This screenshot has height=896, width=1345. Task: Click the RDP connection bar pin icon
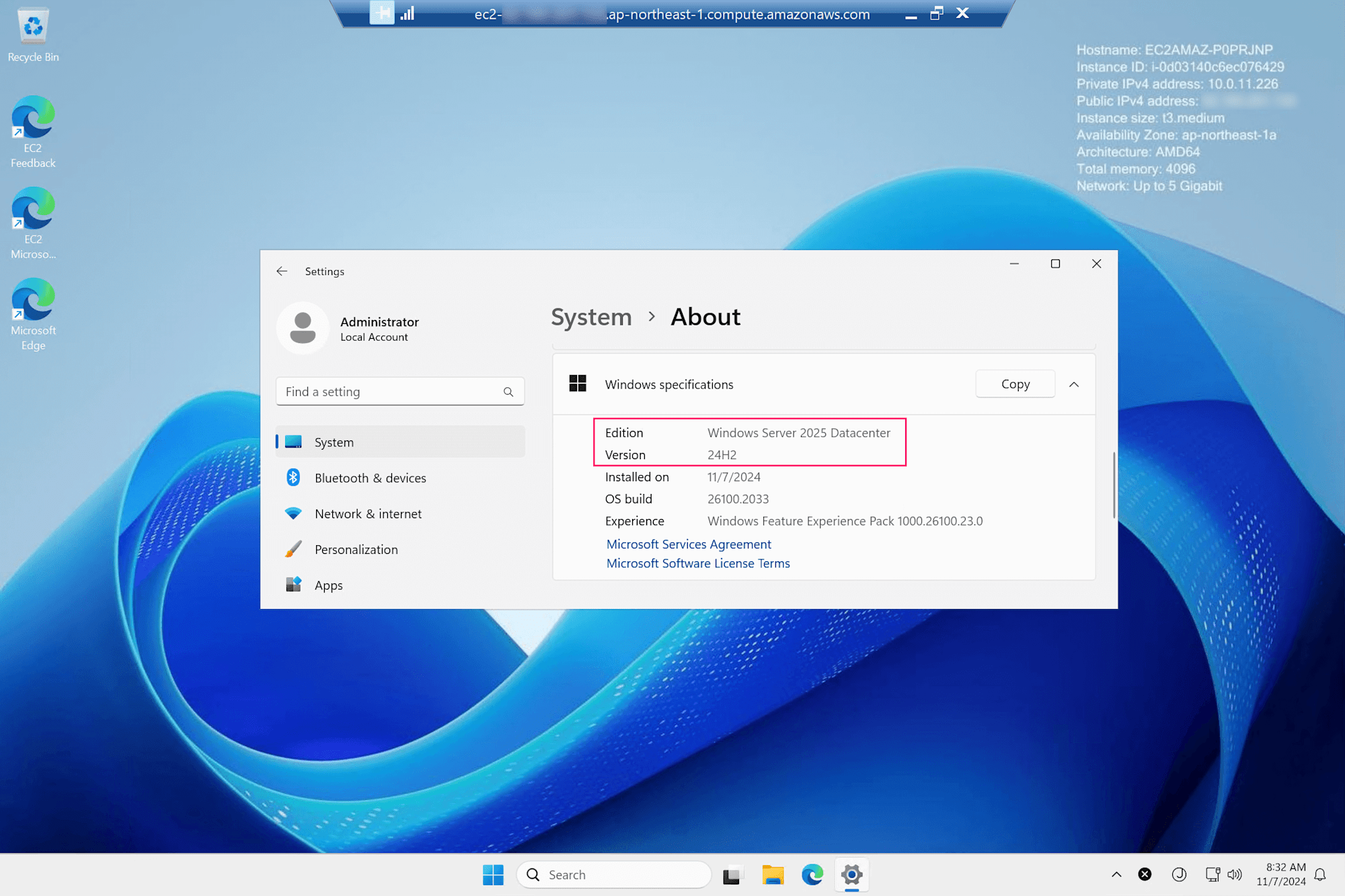click(x=382, y=13)
